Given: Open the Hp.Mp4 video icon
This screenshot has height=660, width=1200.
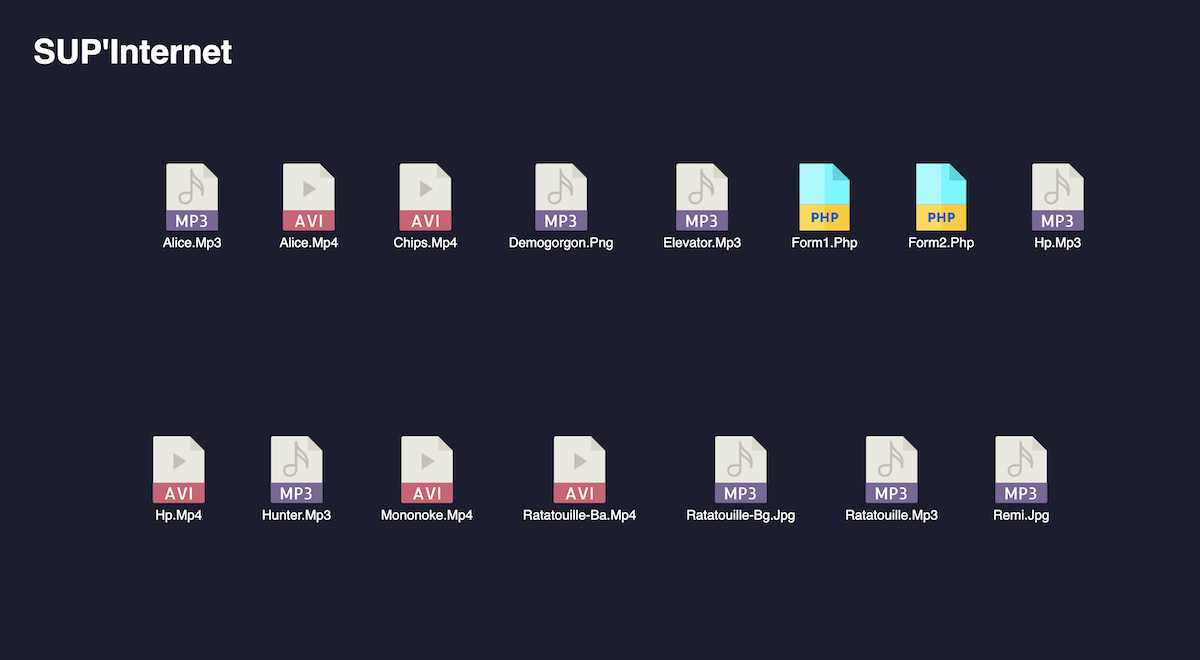Looking at the screenshot, I should click(179, 470).
